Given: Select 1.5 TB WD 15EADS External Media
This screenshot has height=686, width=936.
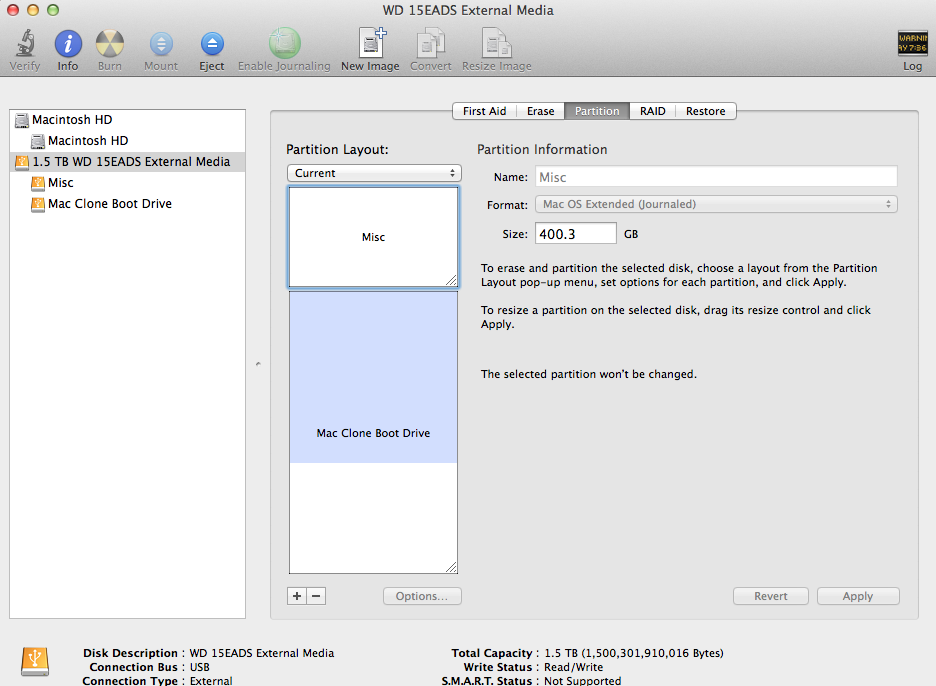Looking at the screenshot, I should 128,162.
